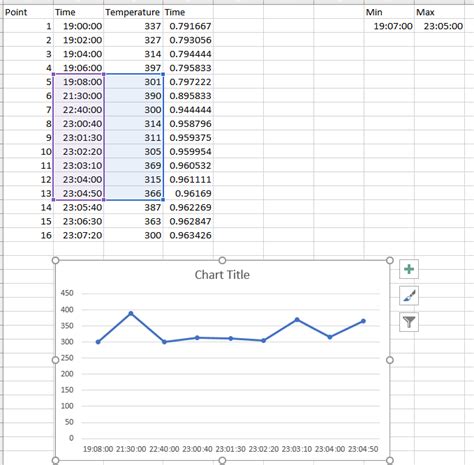Select Point number 16 cell

click(x=28, y=235)
